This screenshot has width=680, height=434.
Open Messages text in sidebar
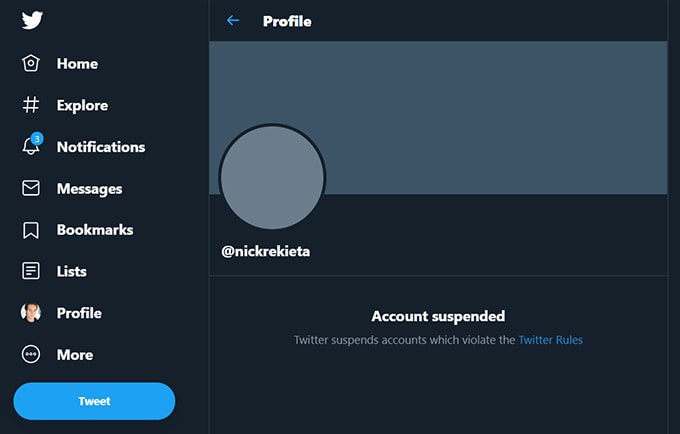[89, 189]
